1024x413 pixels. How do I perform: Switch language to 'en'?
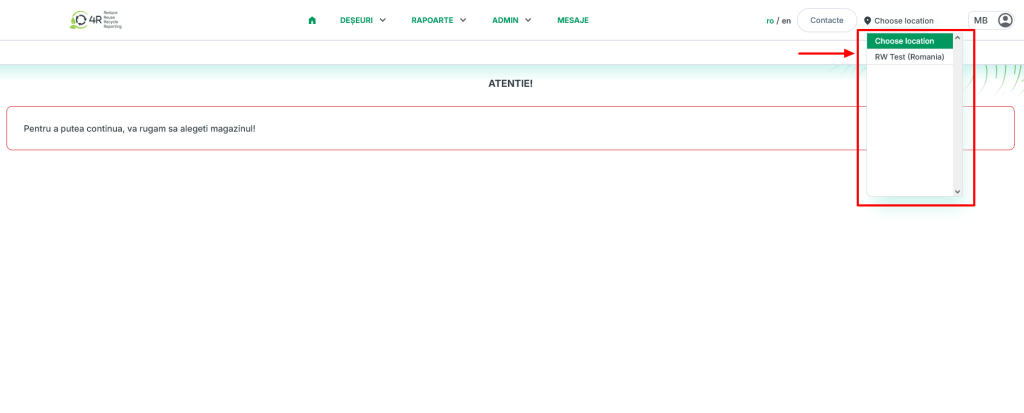(x=786, y=20)
